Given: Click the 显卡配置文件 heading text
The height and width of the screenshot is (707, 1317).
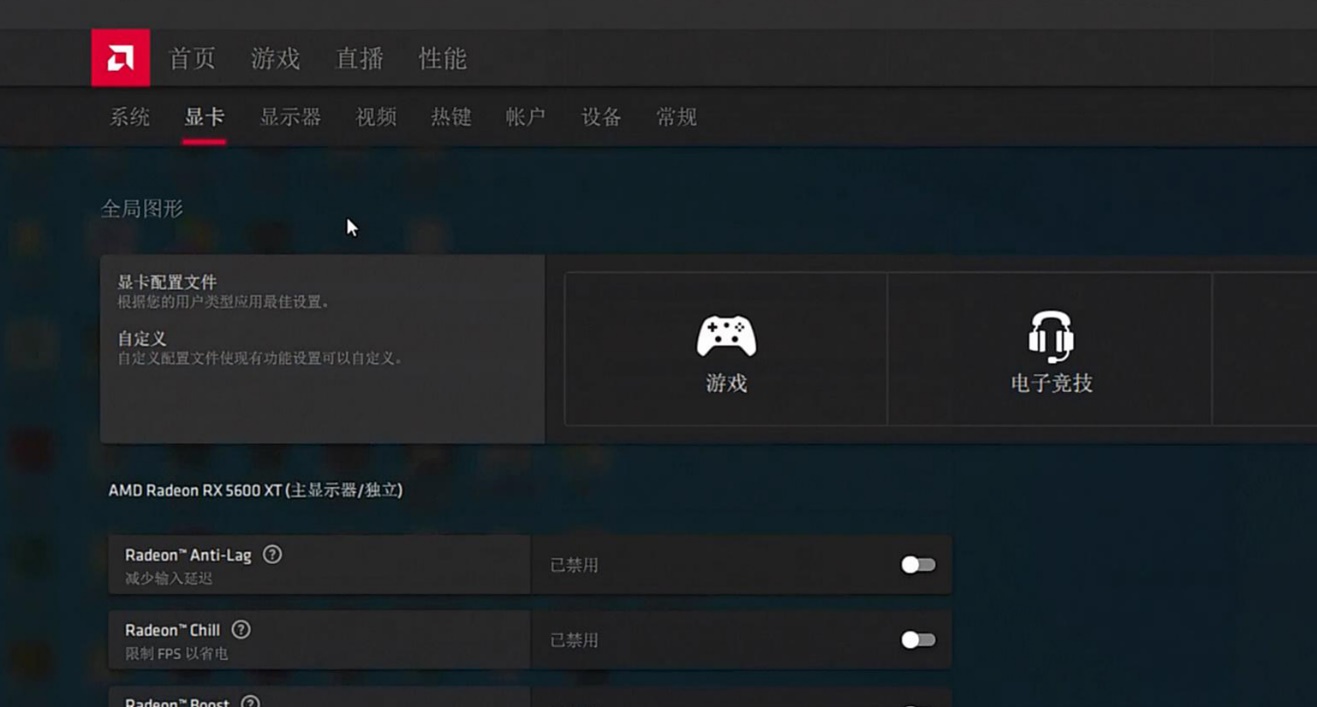Looking at the screenshot, I should 167,282.
